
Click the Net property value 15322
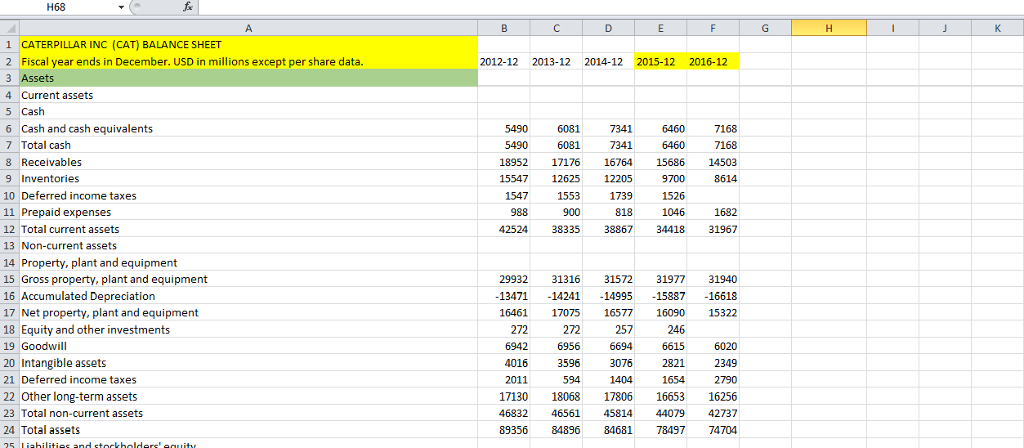coord(724,313)
